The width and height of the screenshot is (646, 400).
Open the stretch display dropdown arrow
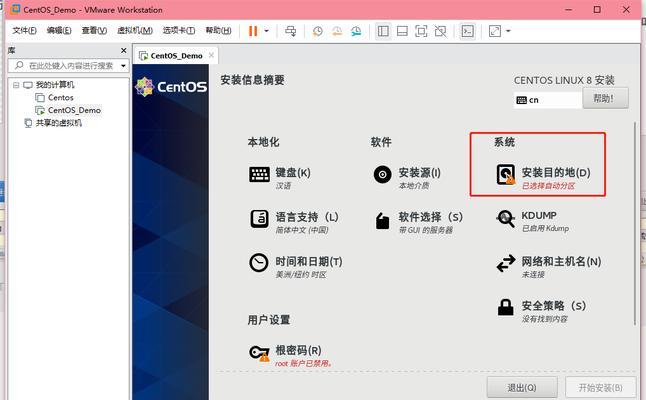[508, 31]
